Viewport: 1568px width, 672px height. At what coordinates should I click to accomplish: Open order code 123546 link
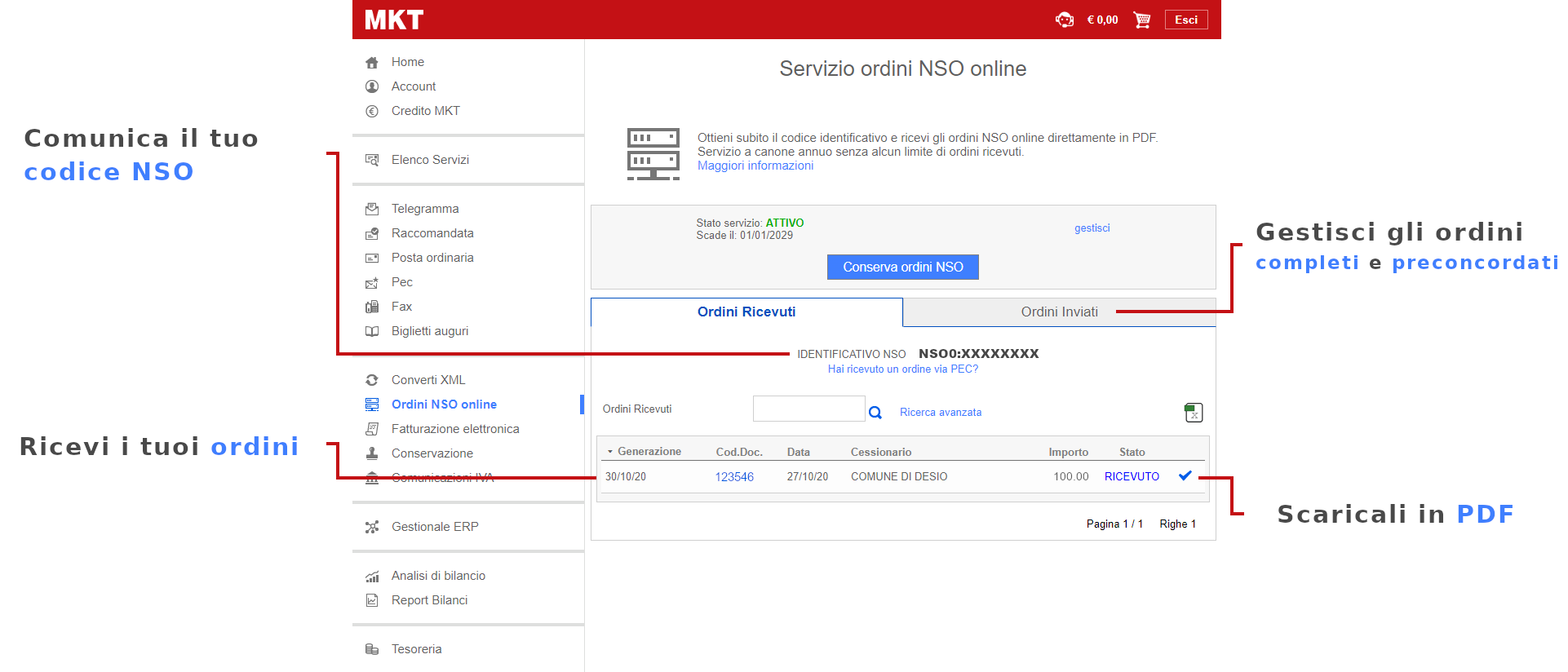734,477
